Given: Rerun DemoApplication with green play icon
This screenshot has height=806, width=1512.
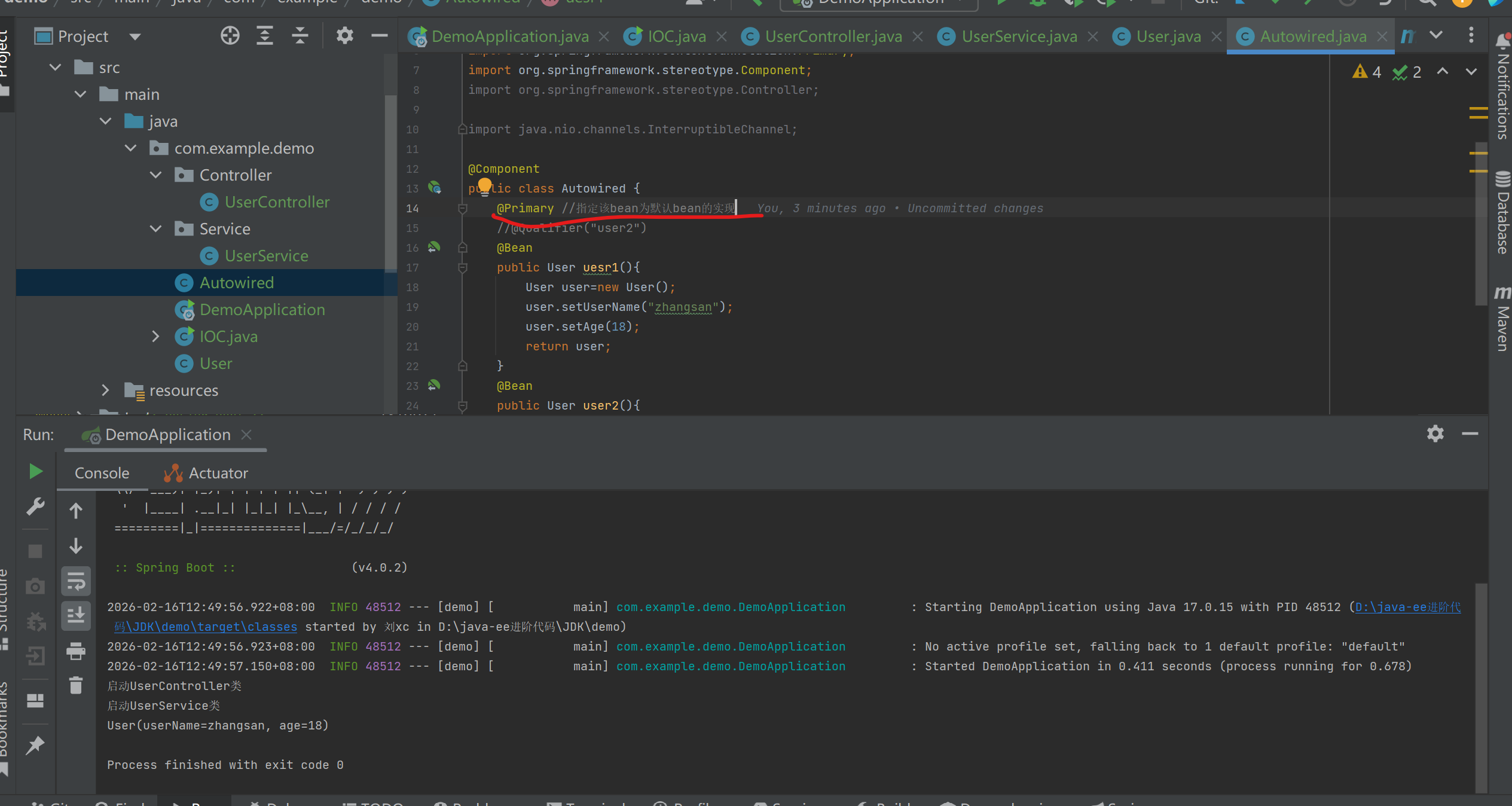Looking at the screenshot, I should [35, 472].
